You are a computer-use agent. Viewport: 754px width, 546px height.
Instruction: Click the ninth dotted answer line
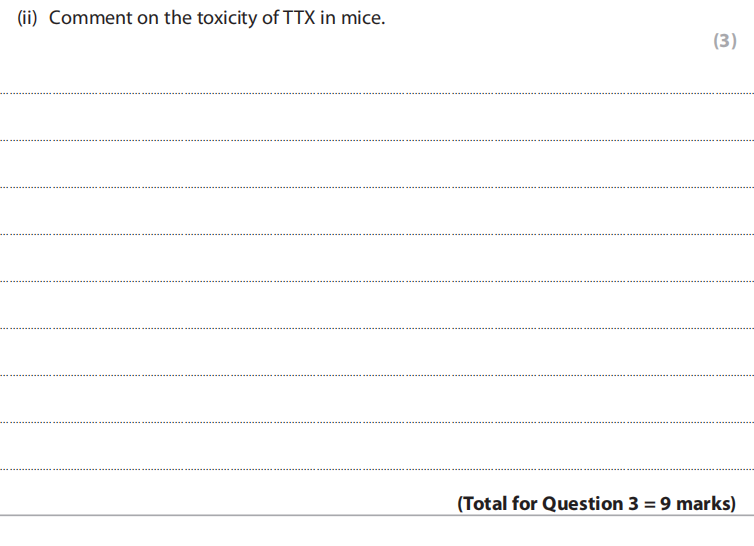tap(377, 469)
